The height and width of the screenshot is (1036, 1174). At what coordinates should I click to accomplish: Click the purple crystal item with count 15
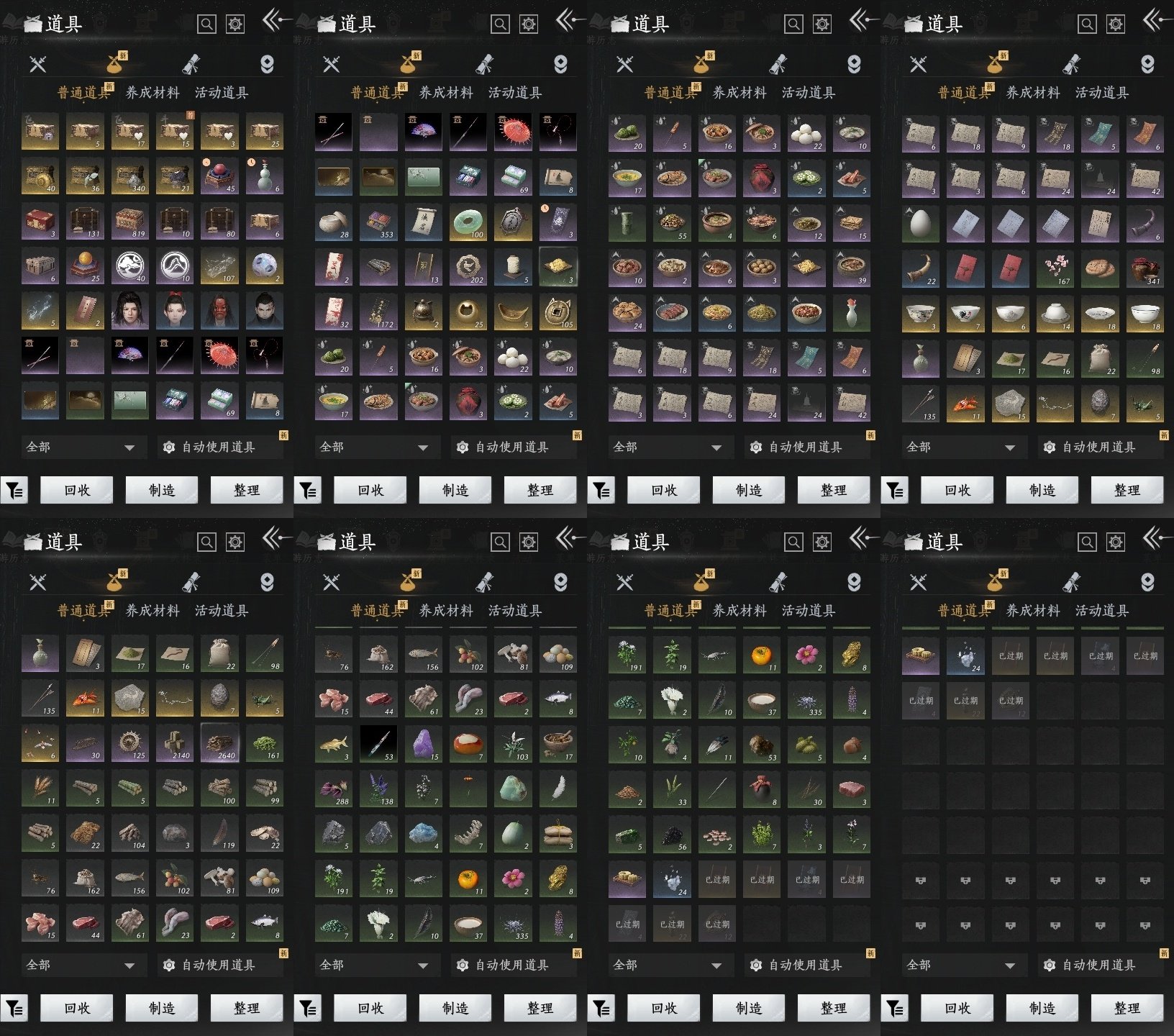point(423,743)
